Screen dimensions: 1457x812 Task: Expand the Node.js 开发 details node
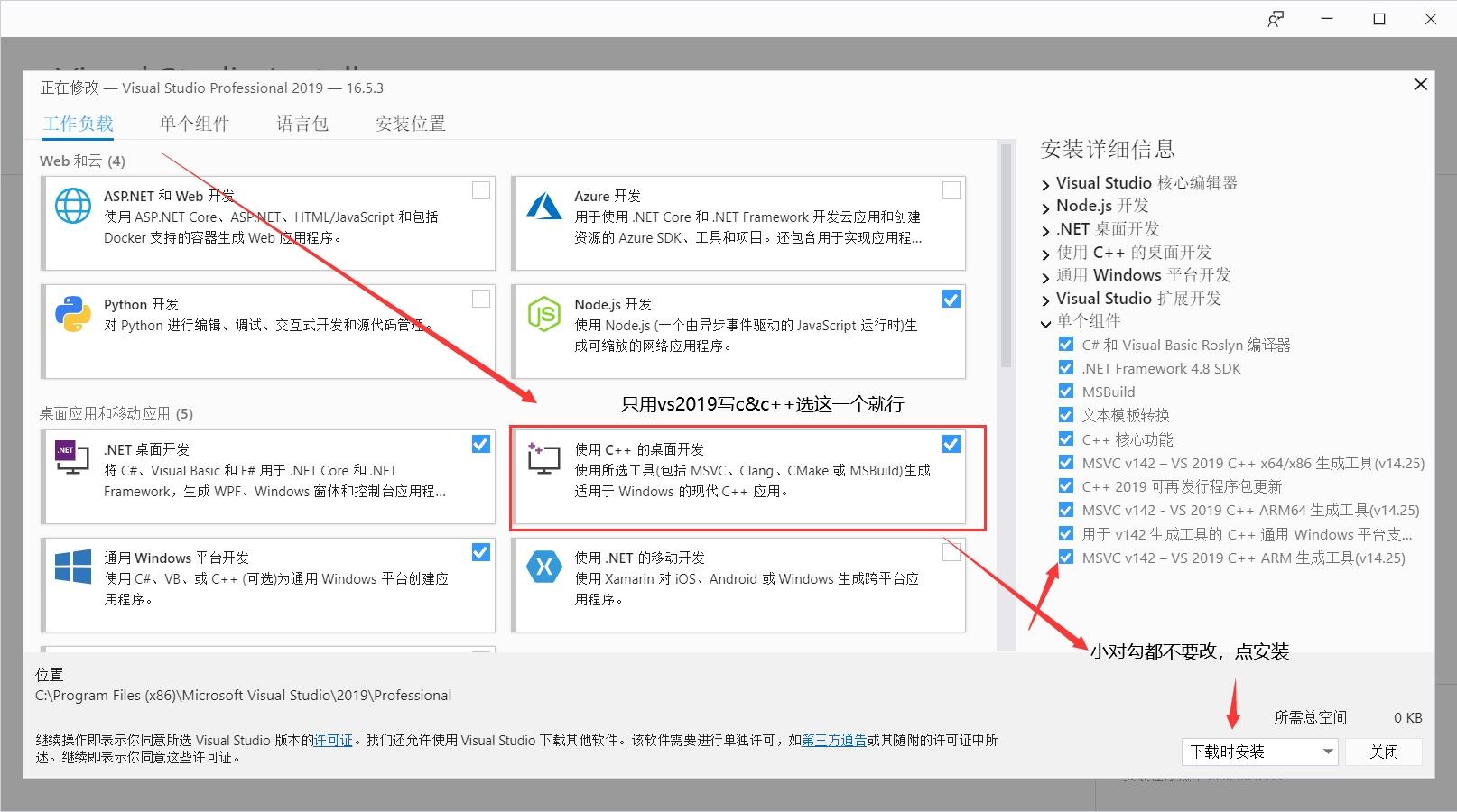1045,208
